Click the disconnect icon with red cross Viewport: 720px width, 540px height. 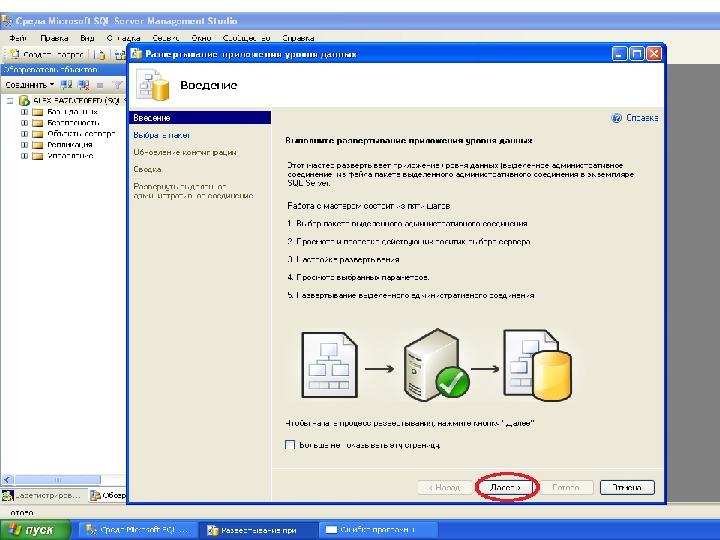pos(83,85)
